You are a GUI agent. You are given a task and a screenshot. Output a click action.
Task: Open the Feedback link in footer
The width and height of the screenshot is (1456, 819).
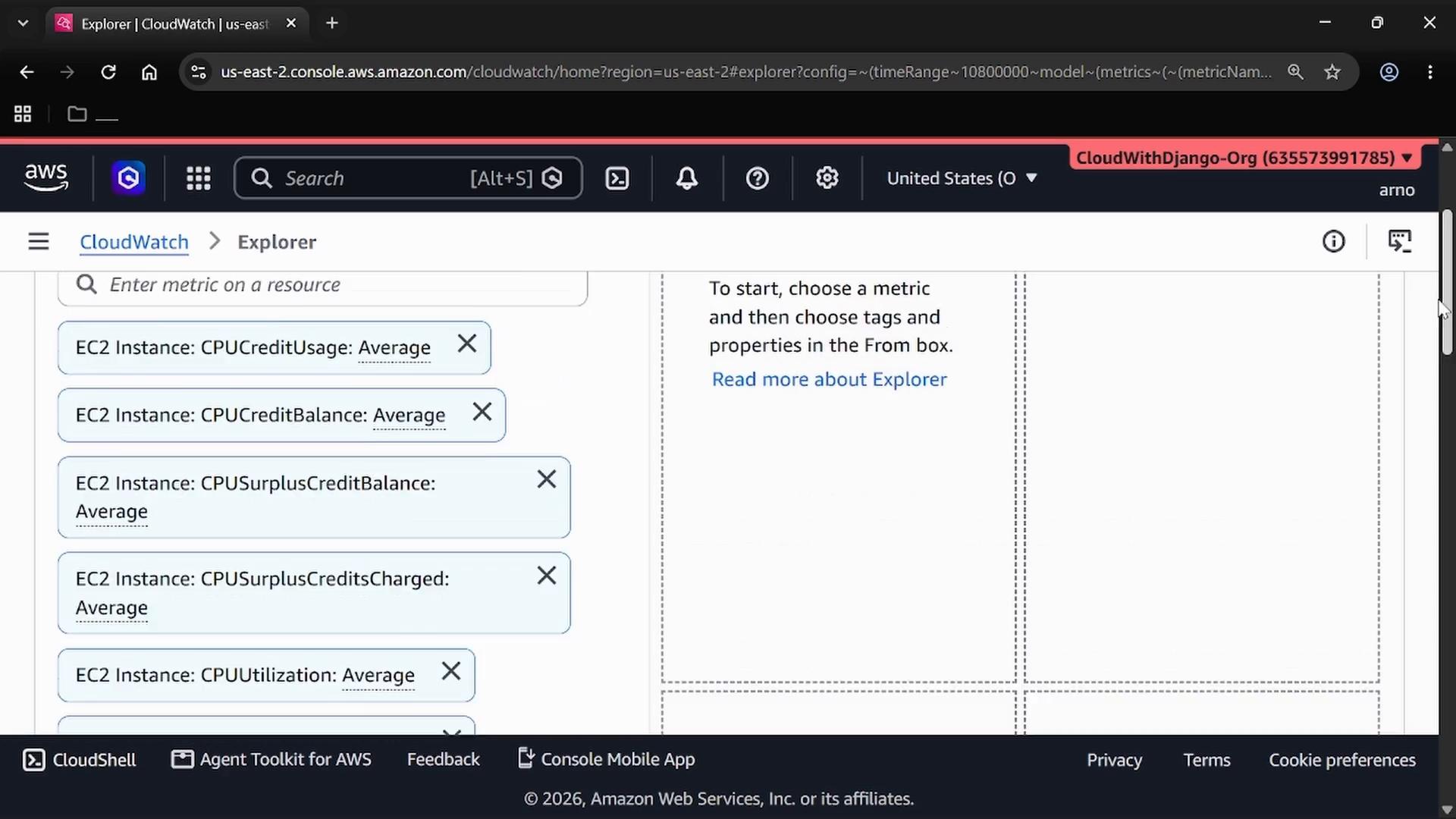444,760
